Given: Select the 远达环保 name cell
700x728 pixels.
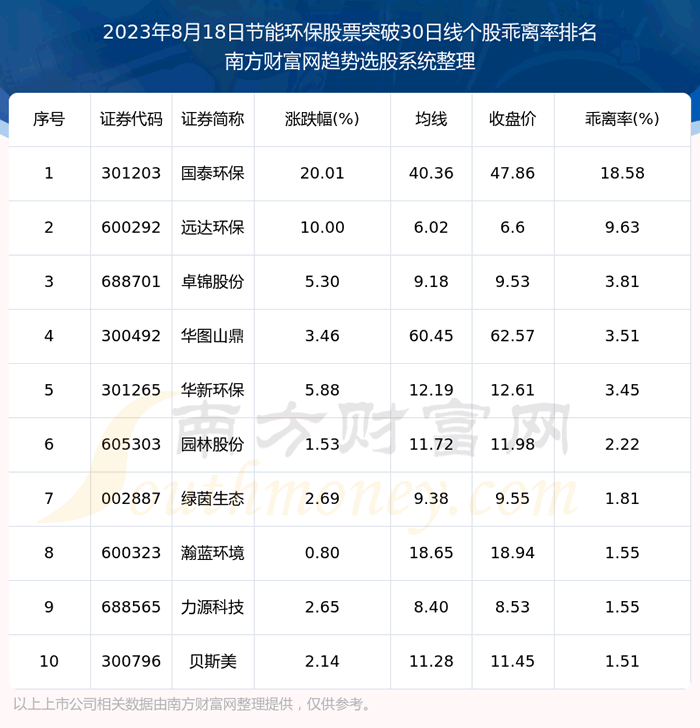Looking at the screenshot, I should click(x=213, y=228).
